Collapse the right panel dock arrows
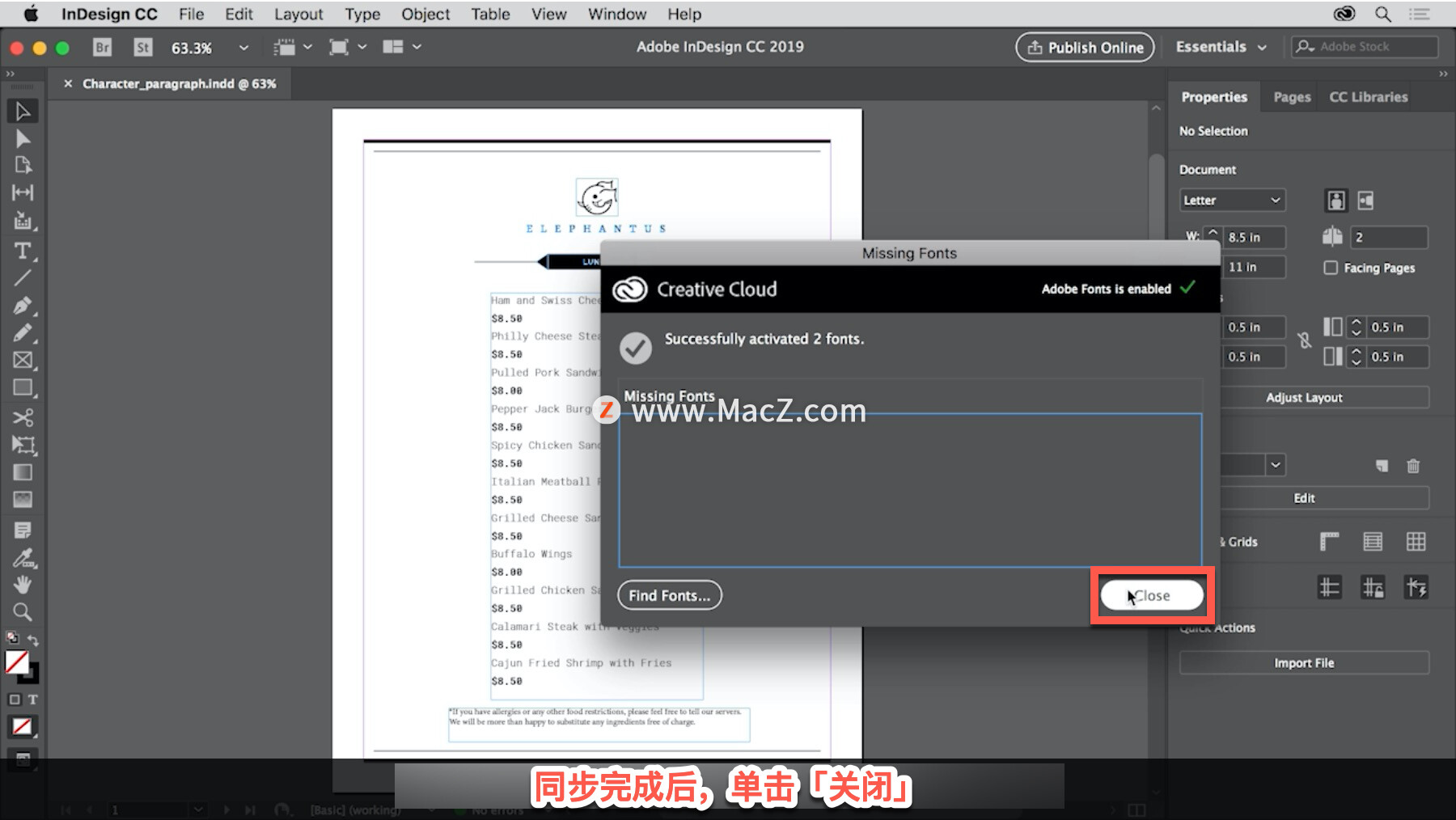Viewport: 1456px width, 820px height. (x=1443, y=74)
